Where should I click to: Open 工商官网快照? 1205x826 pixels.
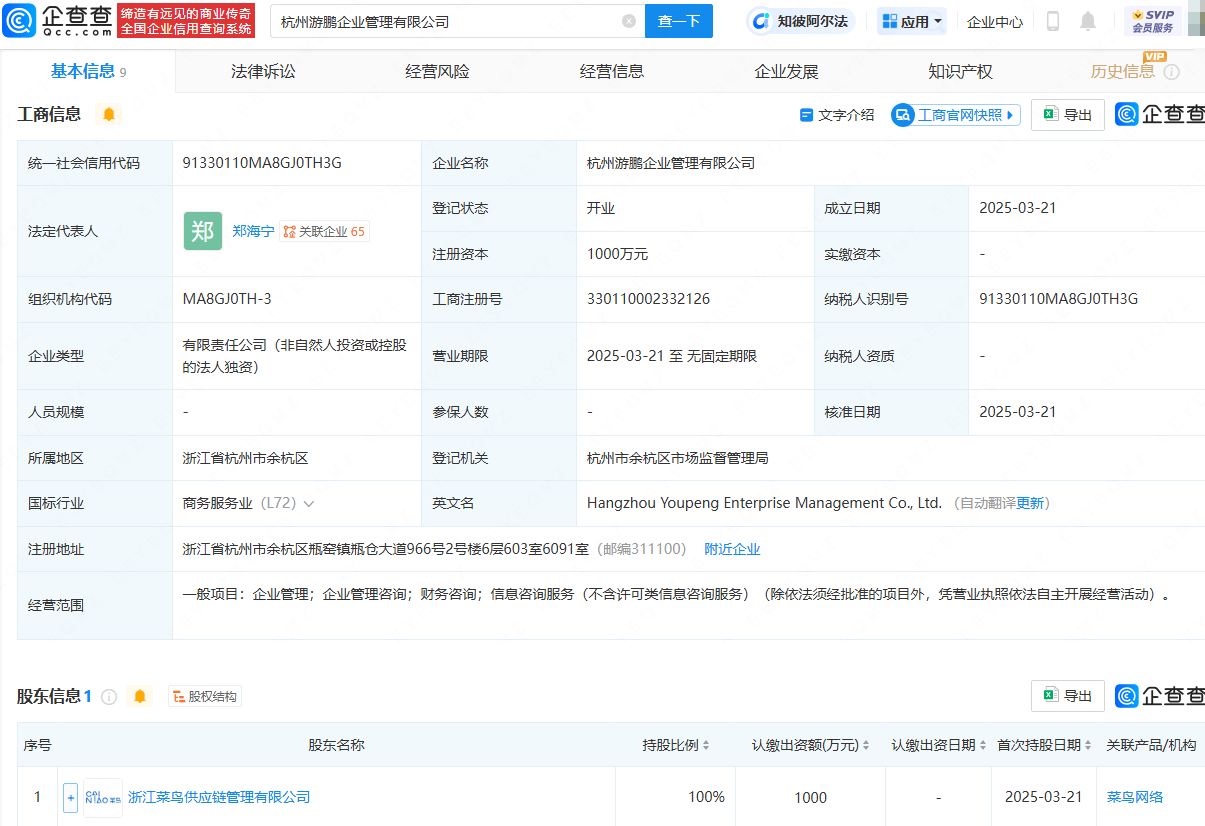click(955, 115)
